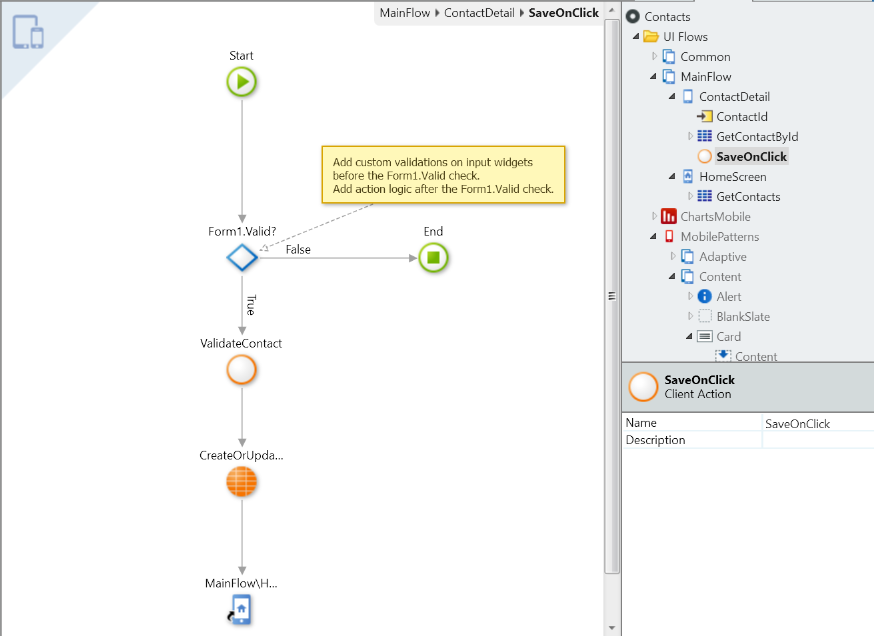Expand the Adaptive node
This screenshot has width=874, height=636.
click(x=673, y=256)
